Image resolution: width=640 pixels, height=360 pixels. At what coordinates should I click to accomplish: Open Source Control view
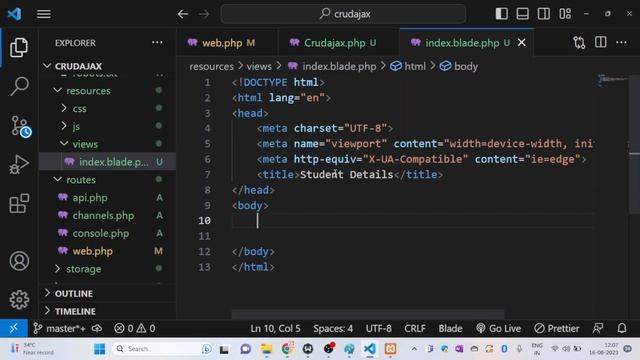click(x=20, y=126)
